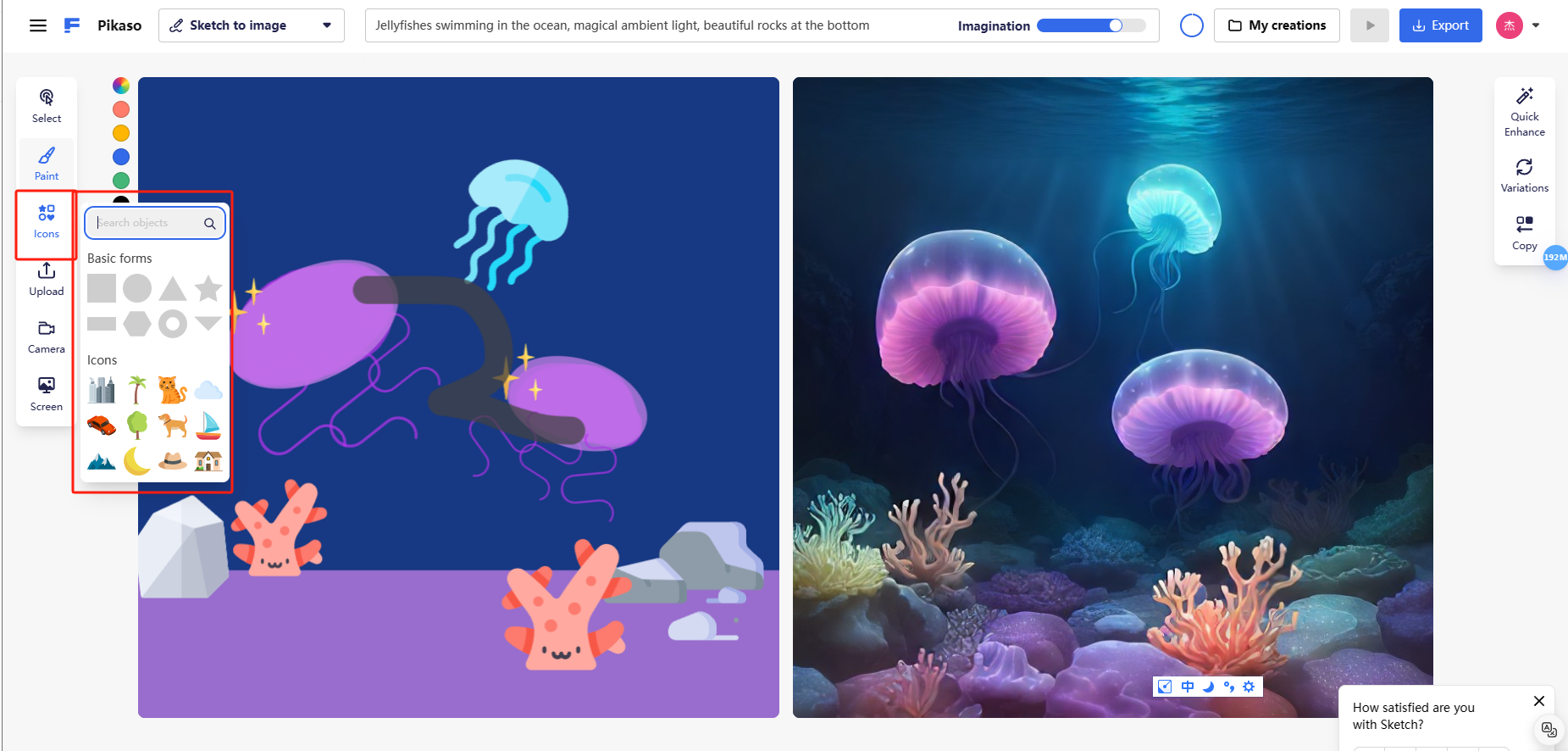Choose the Screen capture tool
Viewport: 1568px width, 751px height.
(x=47, y=394)
